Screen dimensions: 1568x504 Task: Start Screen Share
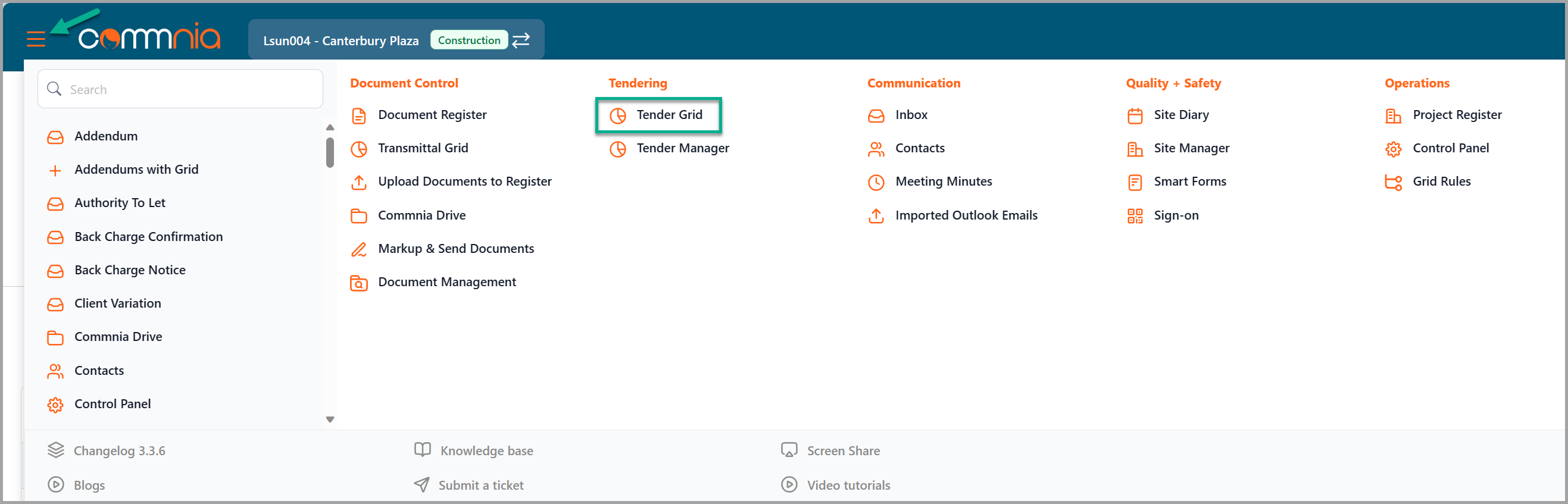843,450
